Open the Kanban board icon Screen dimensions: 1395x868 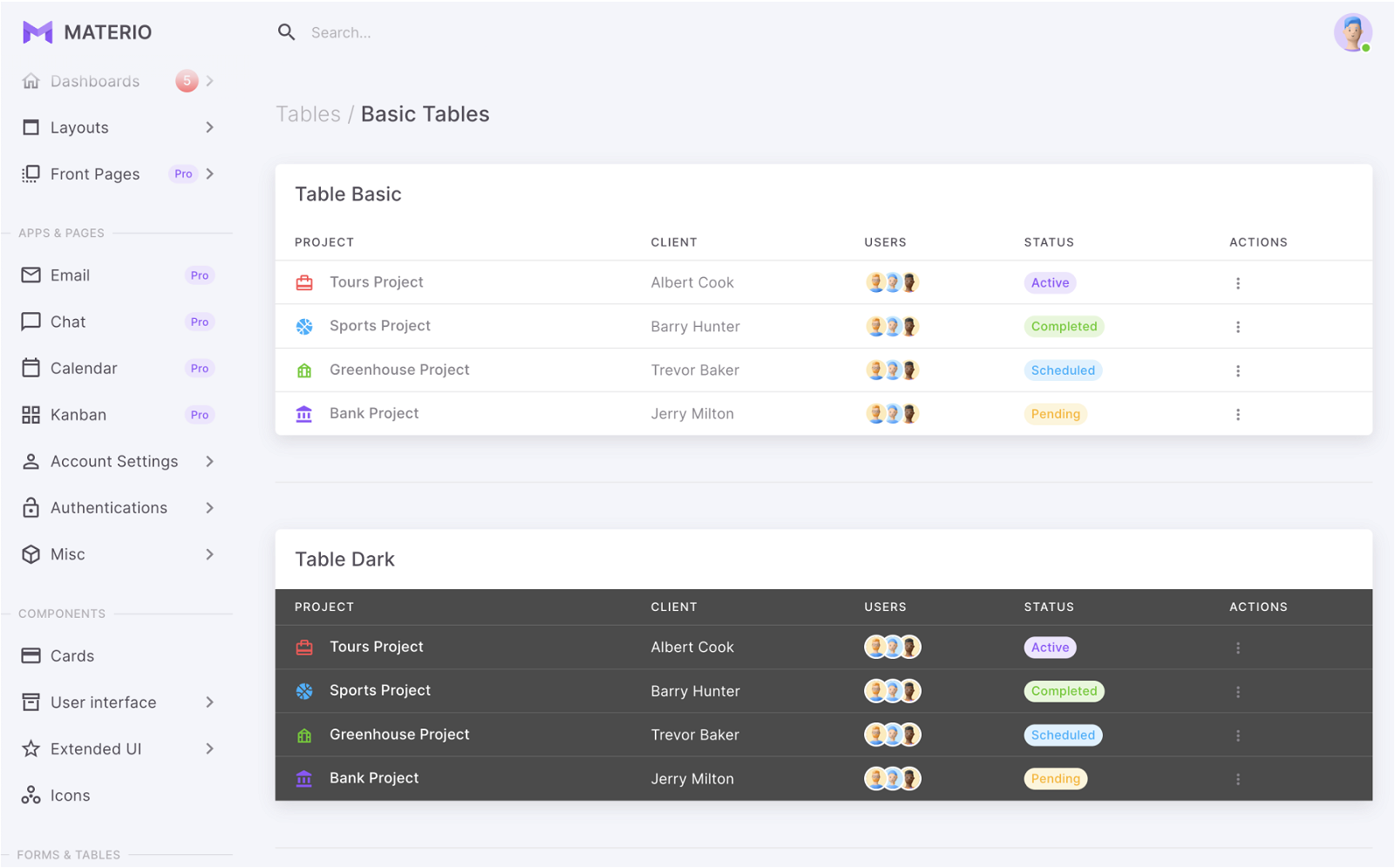[x=31, y=414]
